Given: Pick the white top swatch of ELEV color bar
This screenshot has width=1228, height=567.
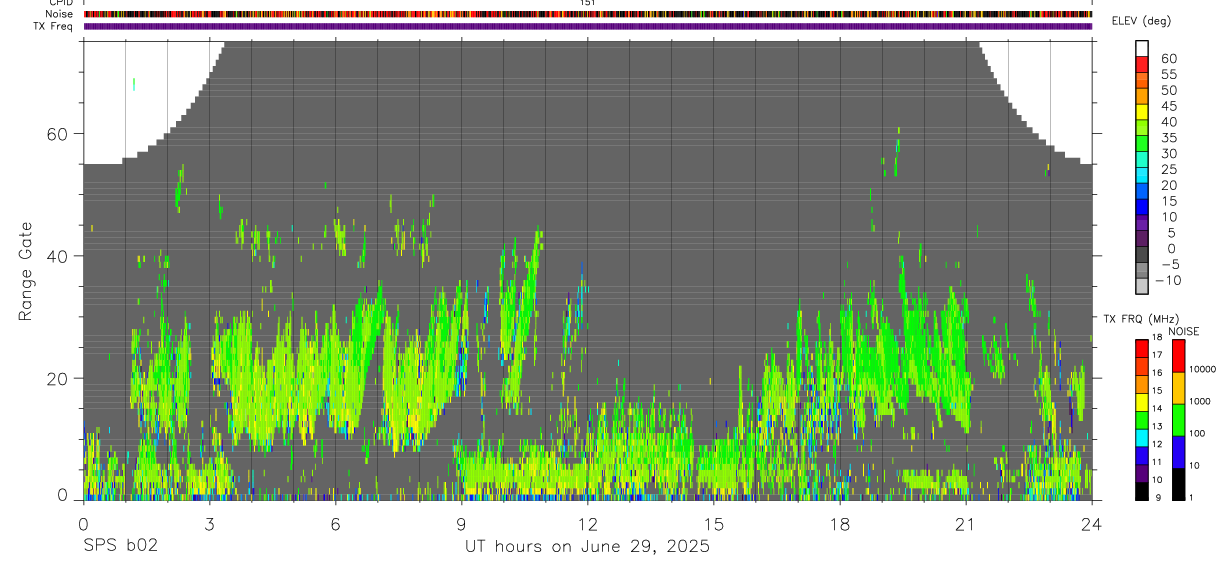Looking at the screenshot, I should point(1142,48).
